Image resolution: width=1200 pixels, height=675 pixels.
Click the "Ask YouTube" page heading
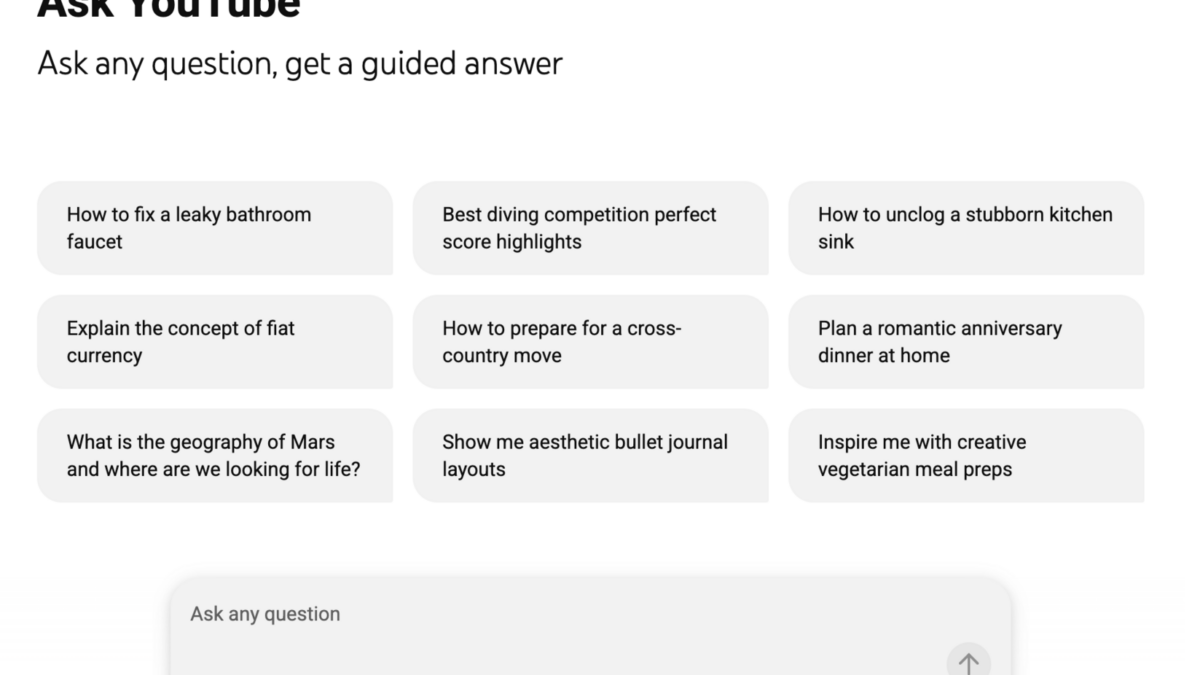tap(169, 8)
